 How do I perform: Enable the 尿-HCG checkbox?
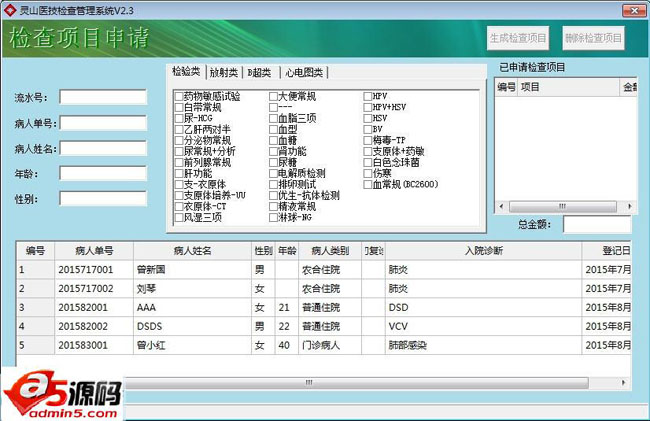[179, 118]
